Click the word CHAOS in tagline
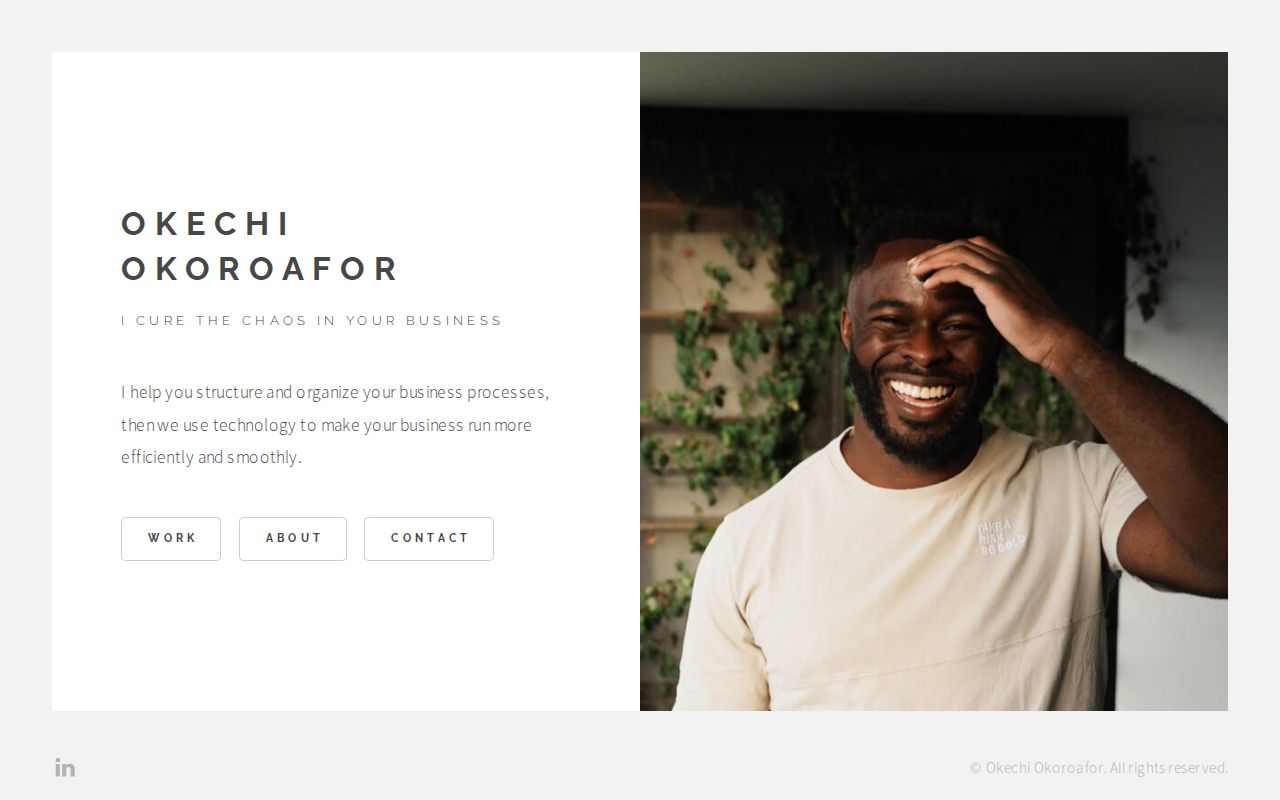 click(275, 321)
